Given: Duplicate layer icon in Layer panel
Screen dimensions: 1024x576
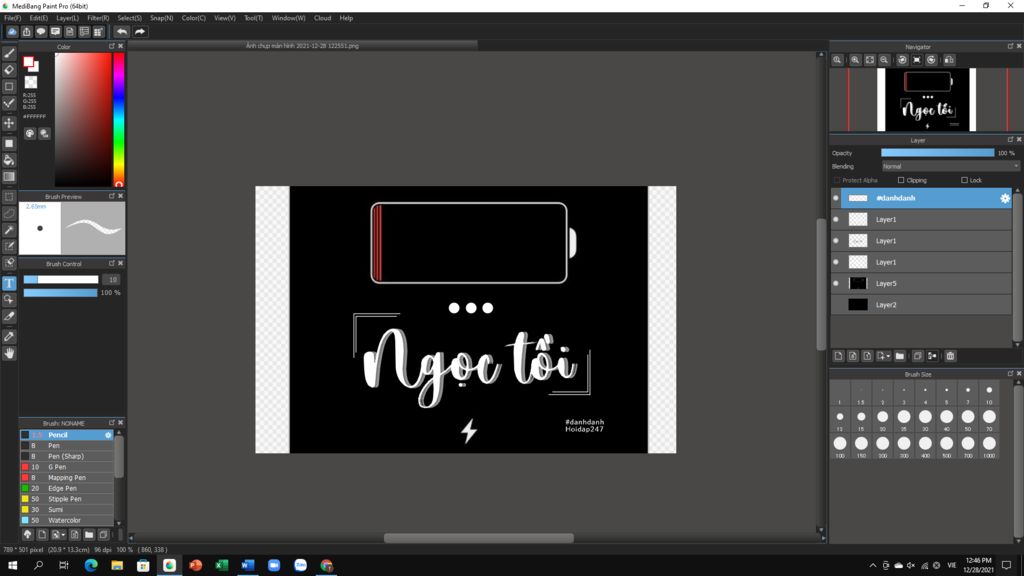Looking at the screenshot, I should point(918,356).
